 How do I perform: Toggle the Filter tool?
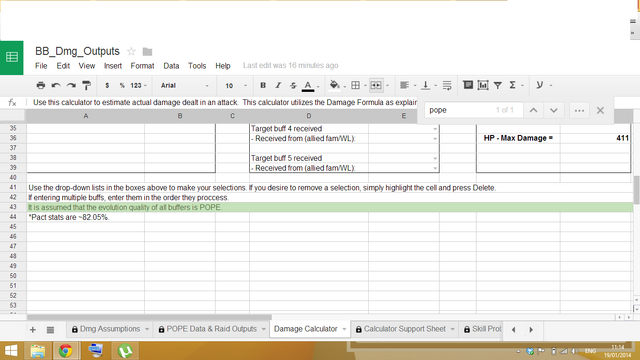[498, 85]
